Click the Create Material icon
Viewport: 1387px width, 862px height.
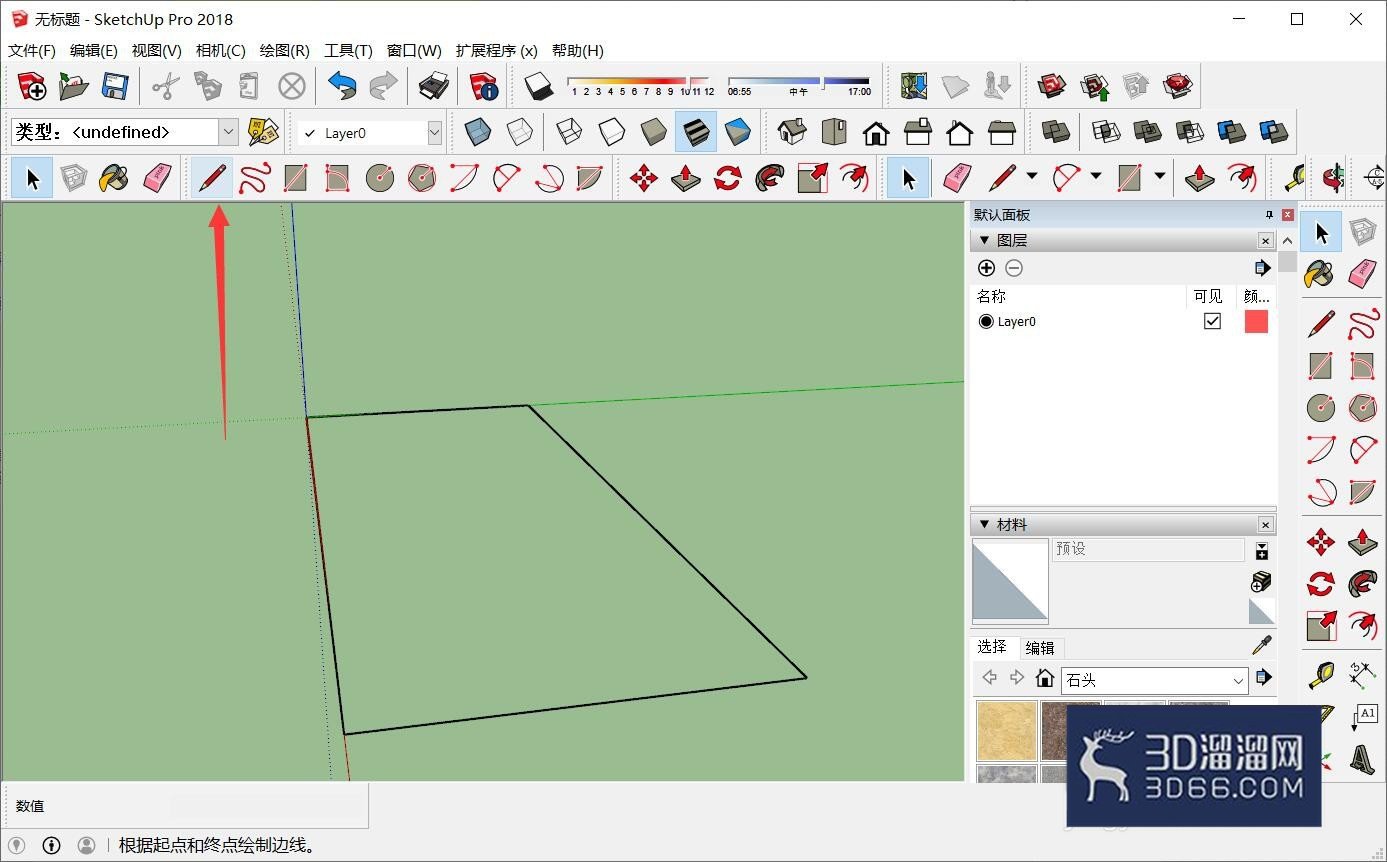tap(1261, 582)
